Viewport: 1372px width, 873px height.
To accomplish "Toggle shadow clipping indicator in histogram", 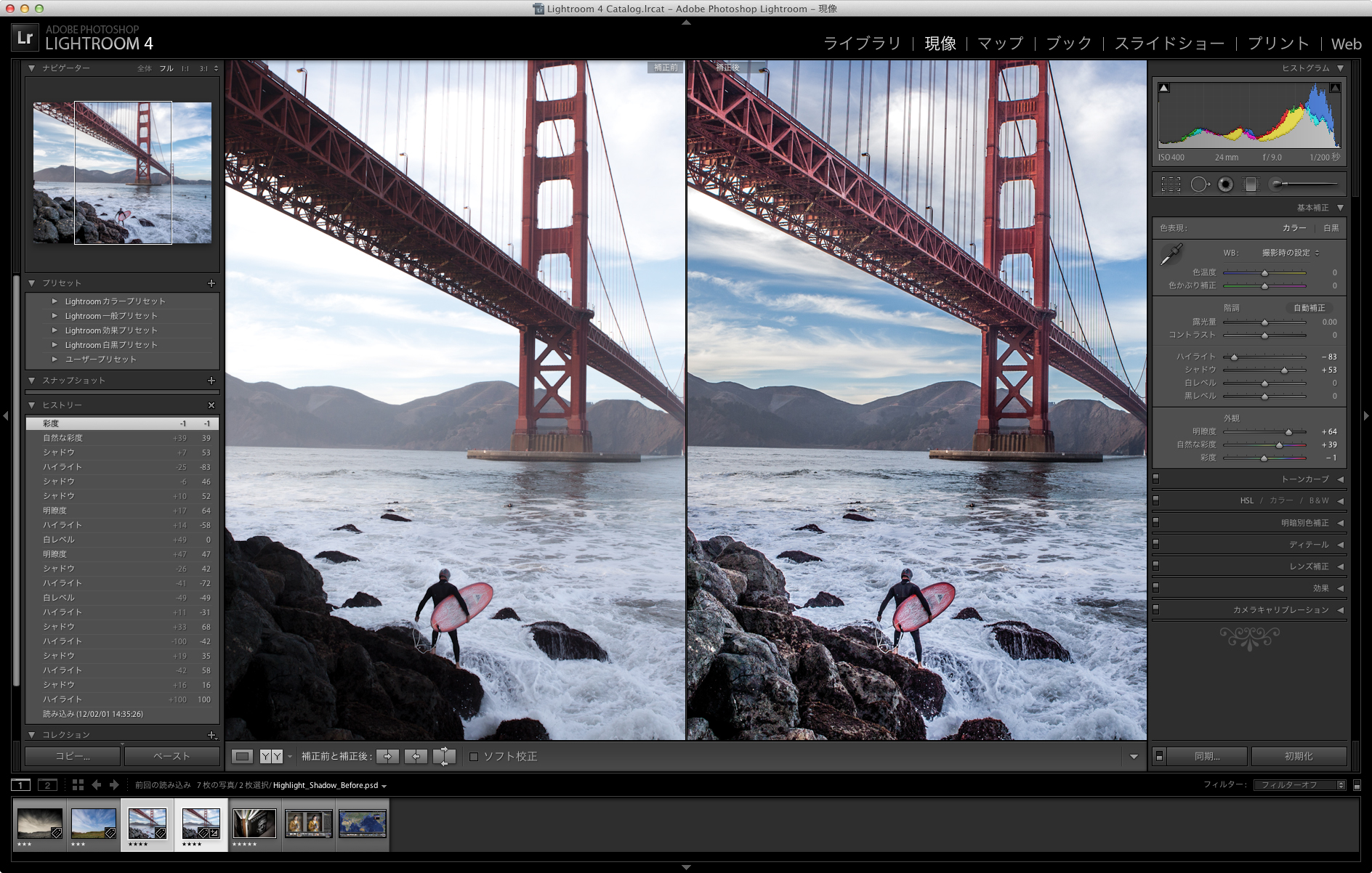I will click(1163, 88).
